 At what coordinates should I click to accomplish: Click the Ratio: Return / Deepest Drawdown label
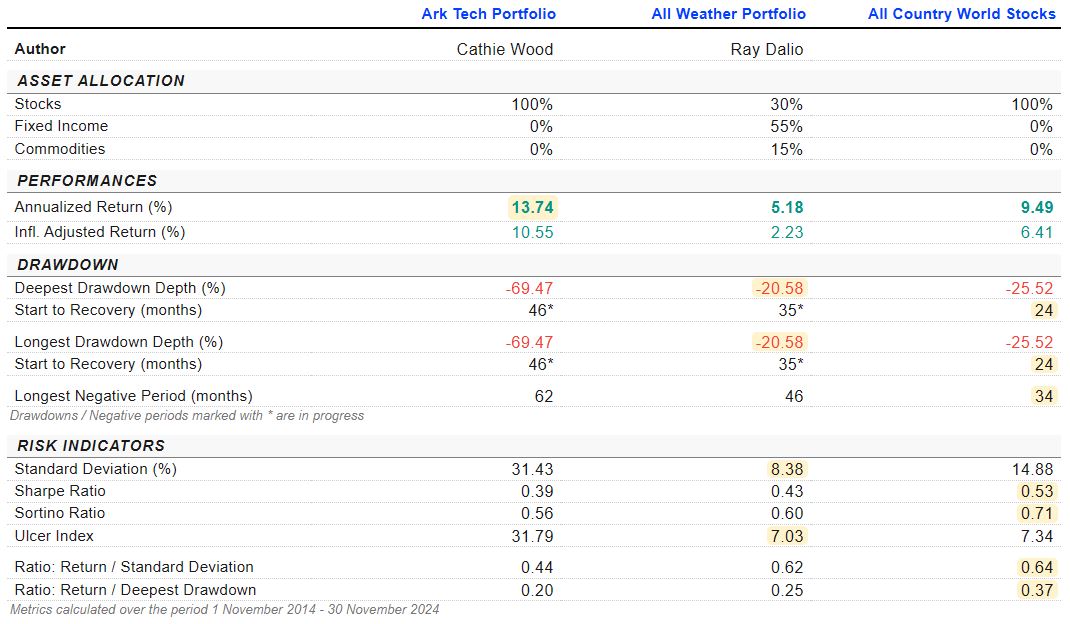tap(136, 590)
